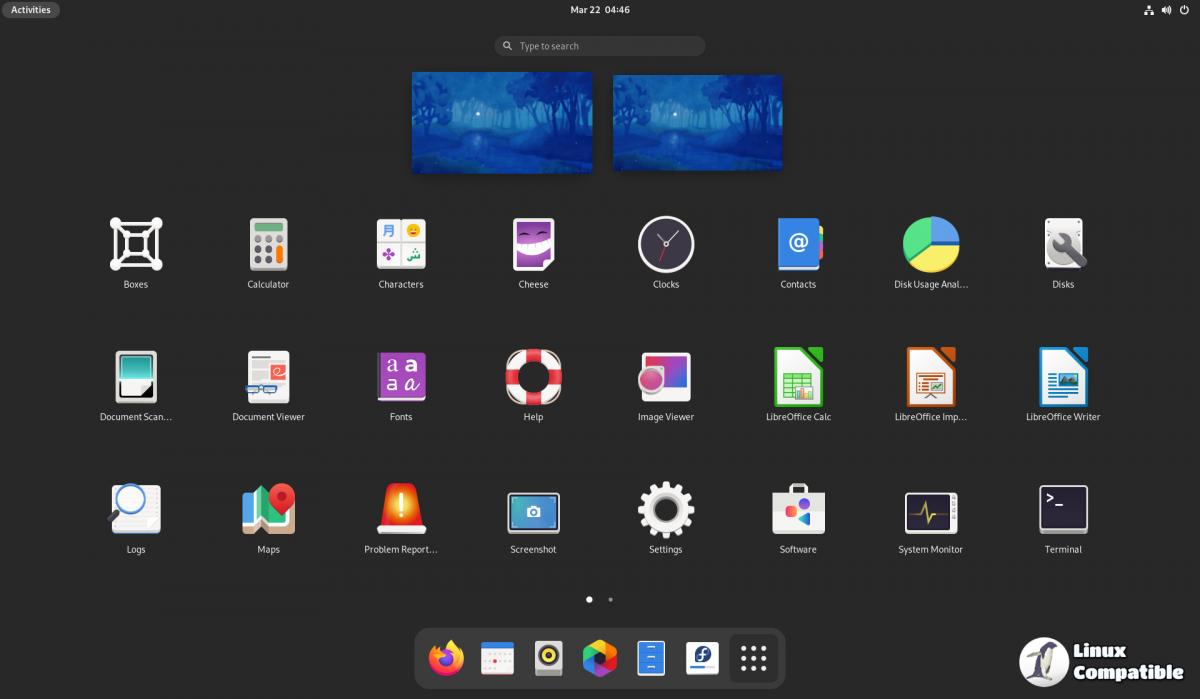Open the Characters app

[401, 244]
